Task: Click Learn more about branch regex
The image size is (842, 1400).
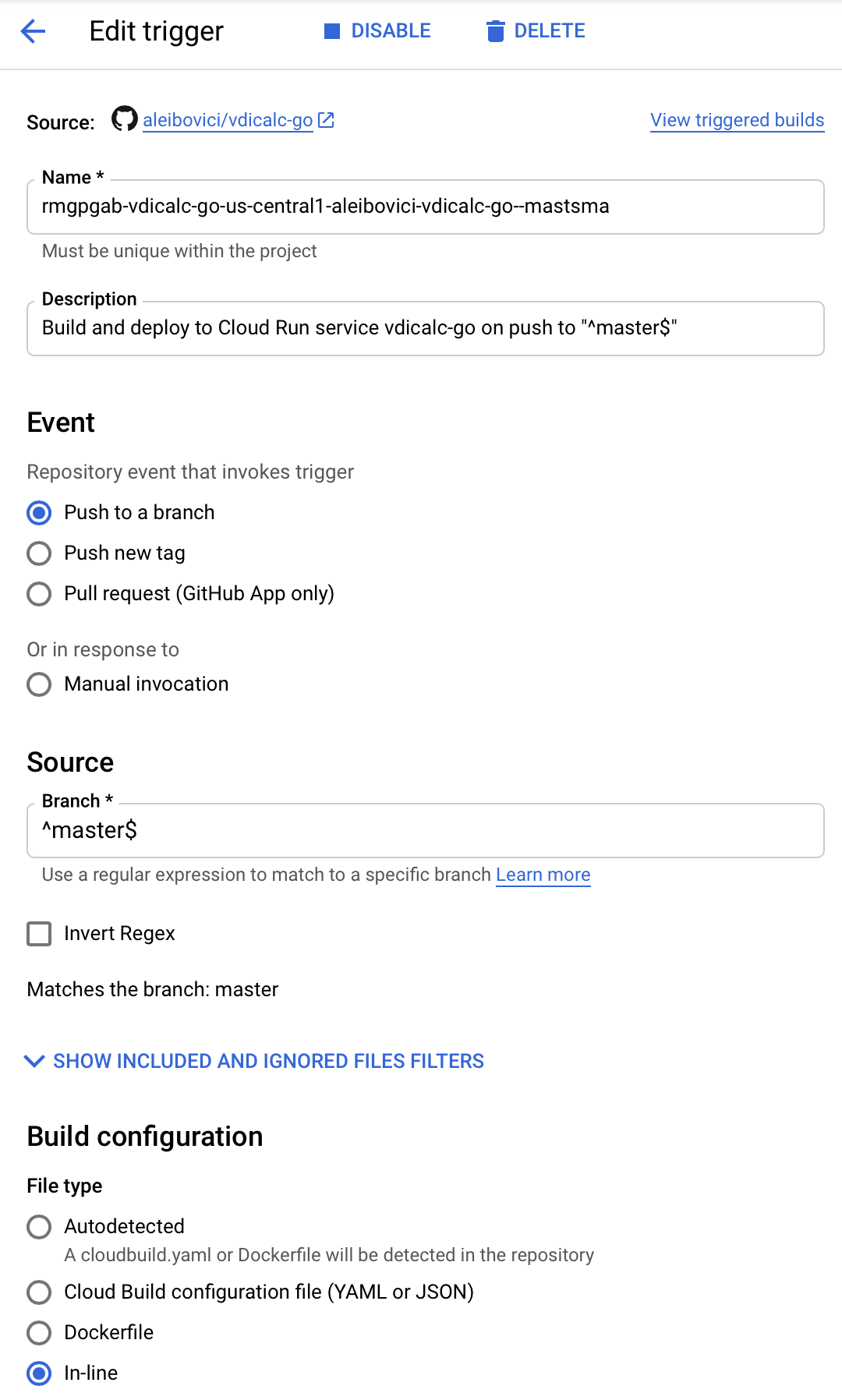Action: coord(543,875)
